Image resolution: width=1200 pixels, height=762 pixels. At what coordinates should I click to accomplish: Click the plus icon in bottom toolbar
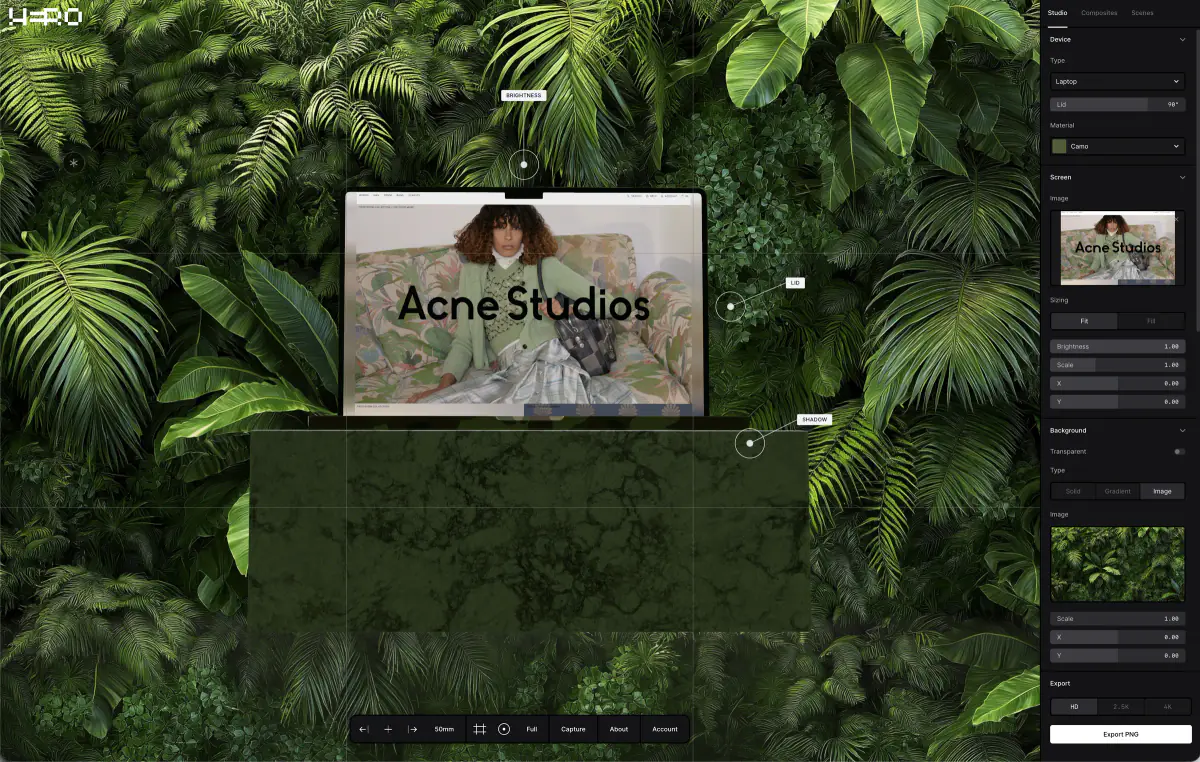[388, 729]
